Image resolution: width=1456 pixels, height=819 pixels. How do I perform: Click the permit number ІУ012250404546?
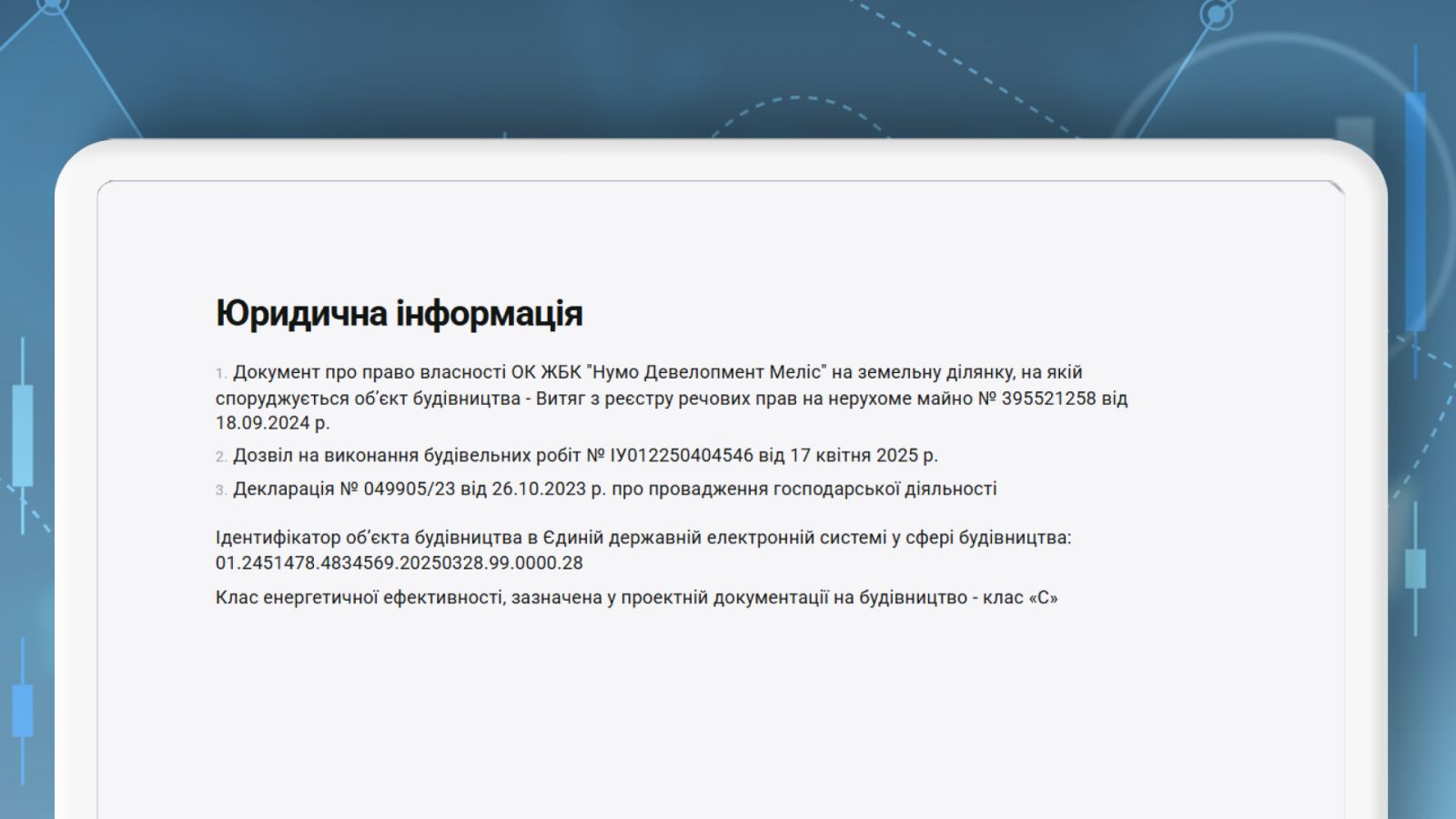click(682, 455)
